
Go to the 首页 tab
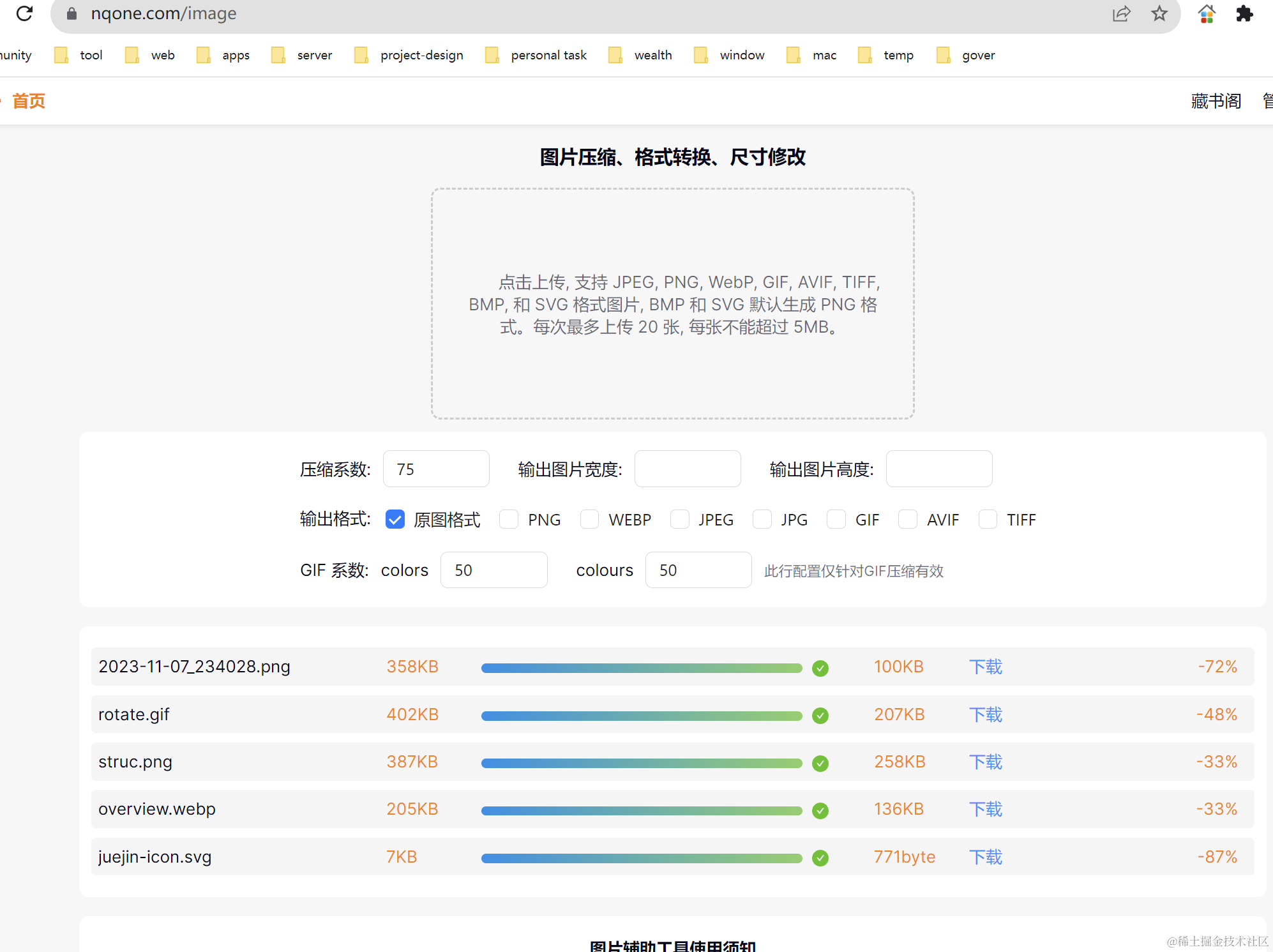click(28, 100)
